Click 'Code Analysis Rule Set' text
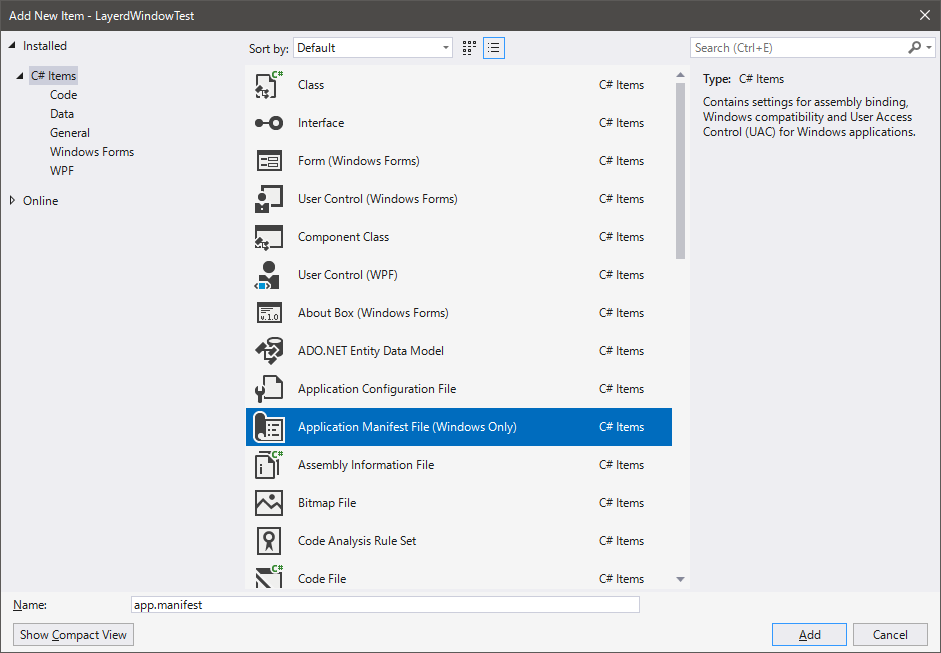Screen dimensions: 941x653 [x=357, y=541]
